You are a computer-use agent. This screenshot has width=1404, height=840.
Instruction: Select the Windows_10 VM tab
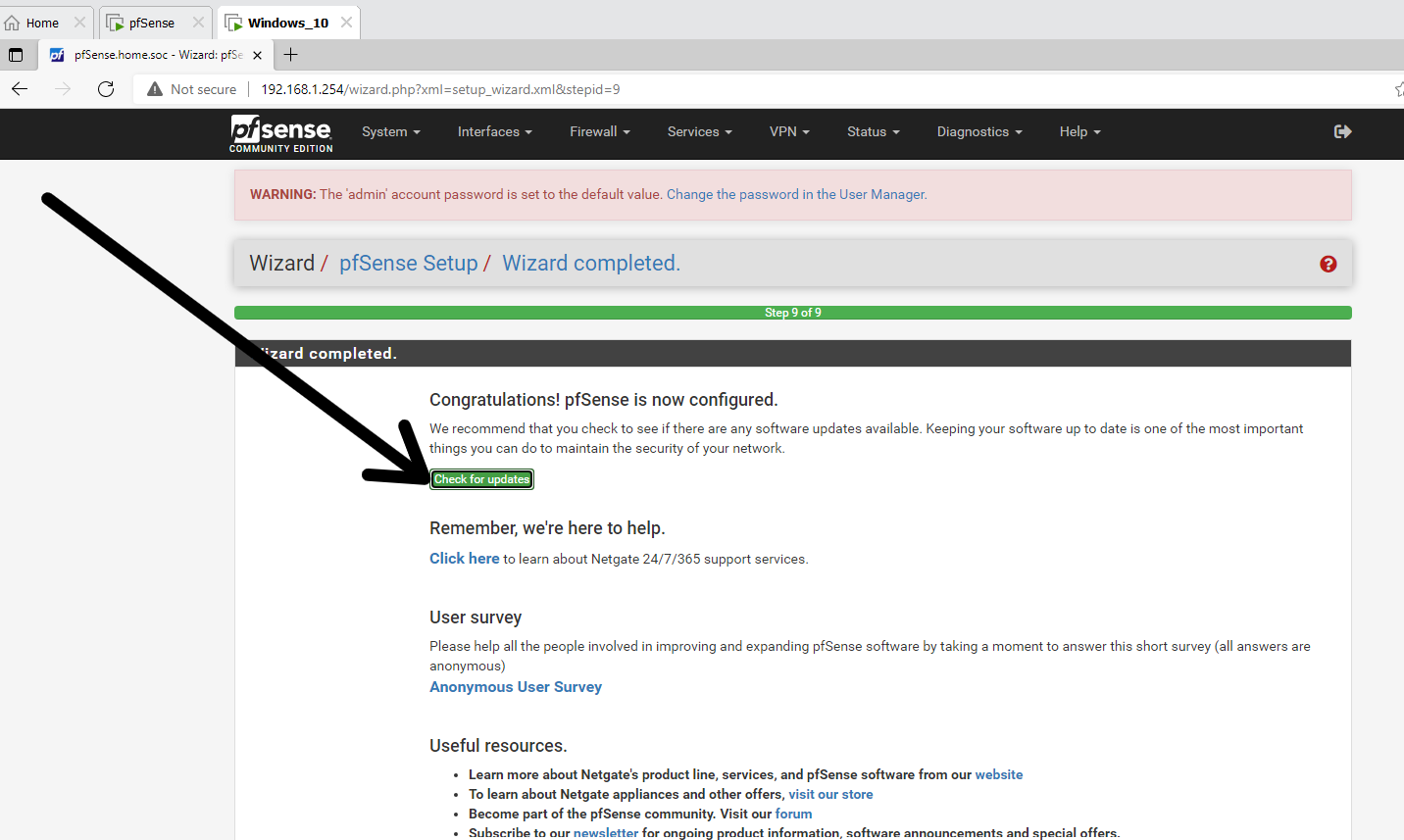287,23
